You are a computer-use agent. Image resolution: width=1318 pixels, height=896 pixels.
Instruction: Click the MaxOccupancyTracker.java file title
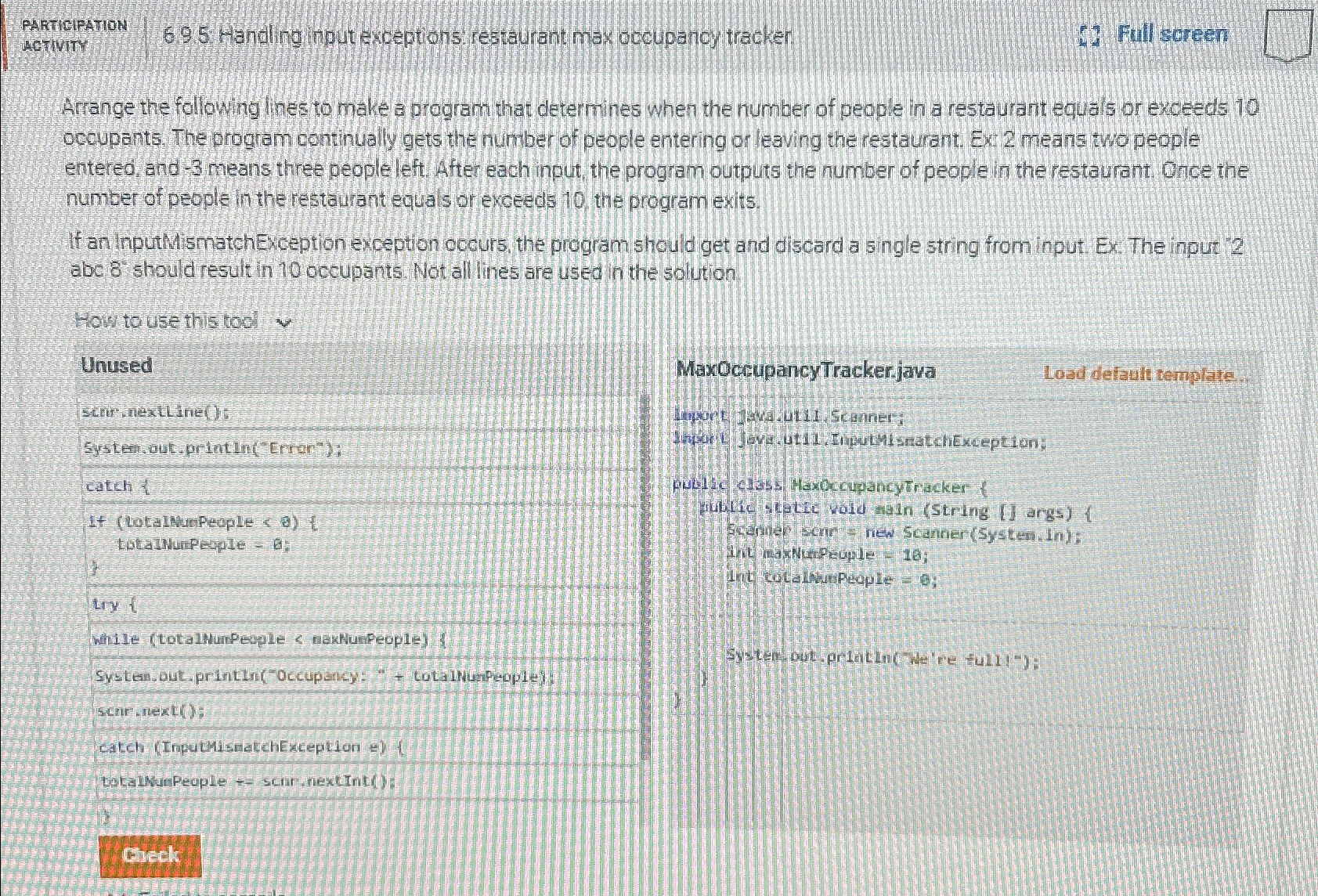click(x=806, y=370)
